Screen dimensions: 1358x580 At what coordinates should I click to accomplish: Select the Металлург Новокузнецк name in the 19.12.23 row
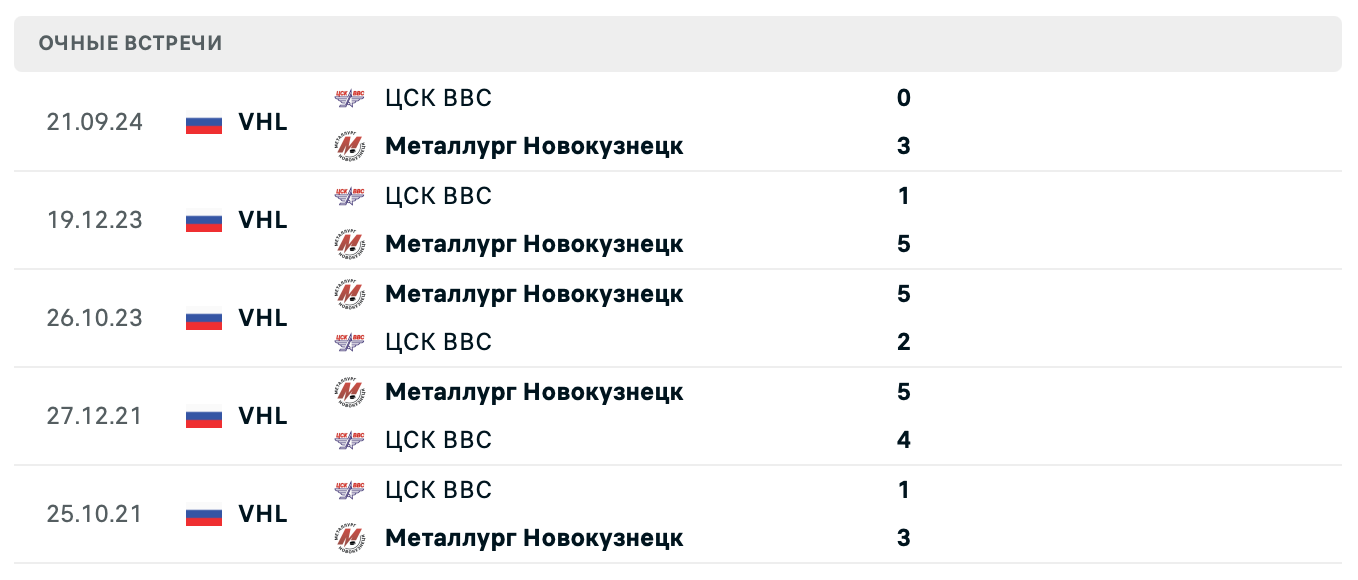pyautogui.click(x=535, y=244)
